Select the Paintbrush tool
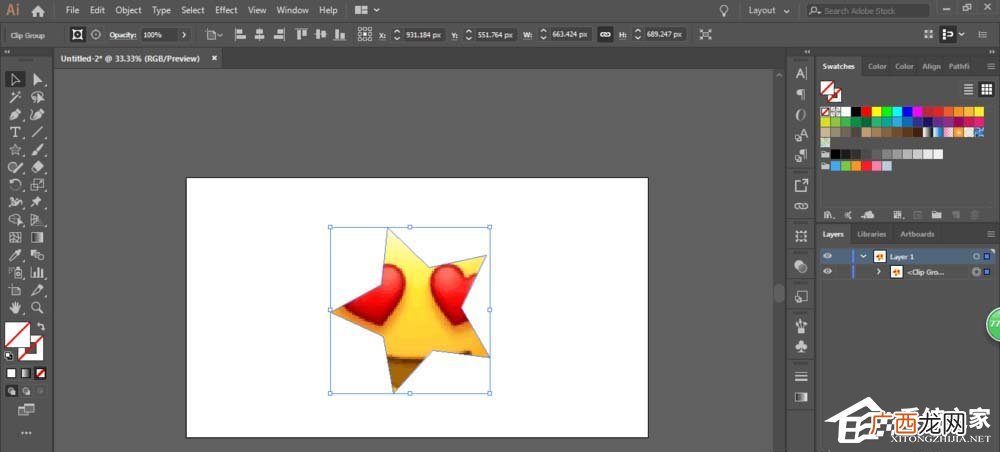 (x=38, y=150)
